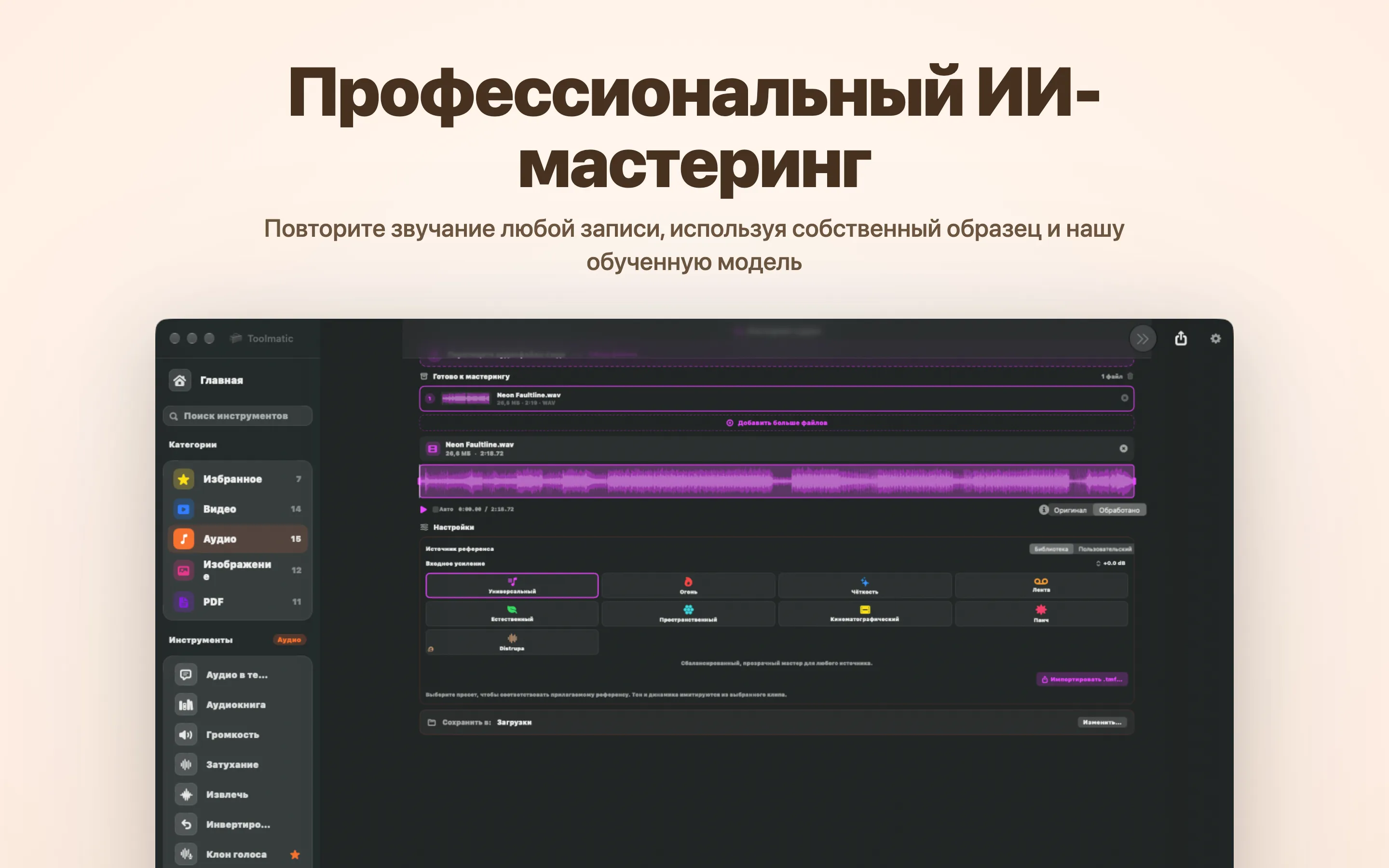Delete queue via trash icon beside 1 файл
Viewport: 1389px width, 868px height.
(x=1130, y=376)
